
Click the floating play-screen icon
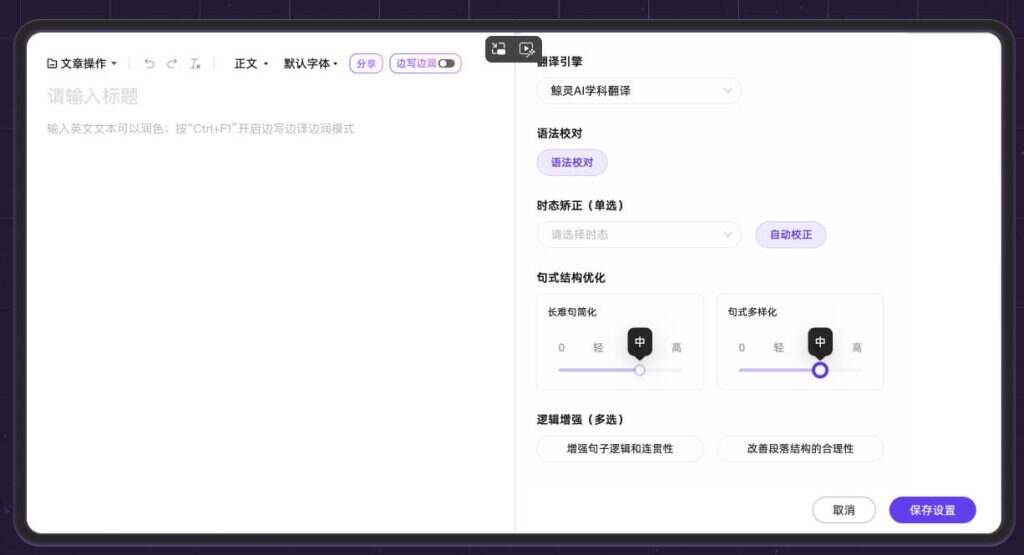[x=527, y=48]
